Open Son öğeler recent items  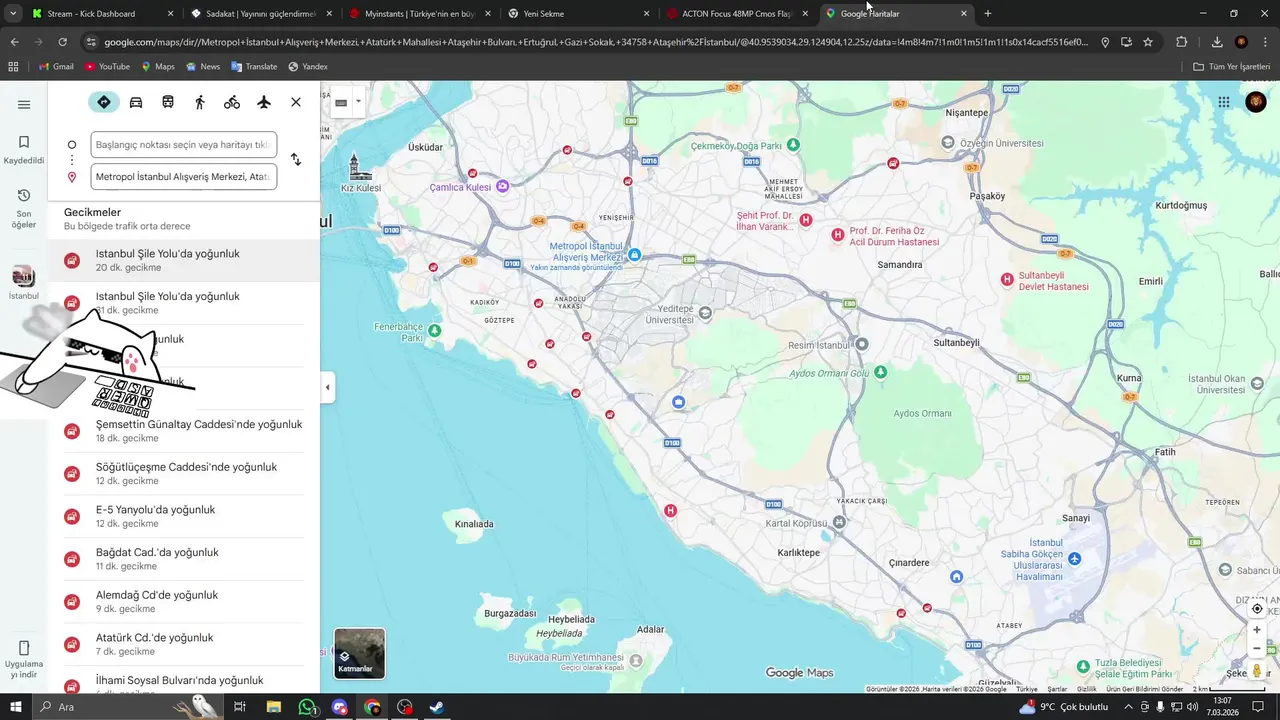(24, 208)
